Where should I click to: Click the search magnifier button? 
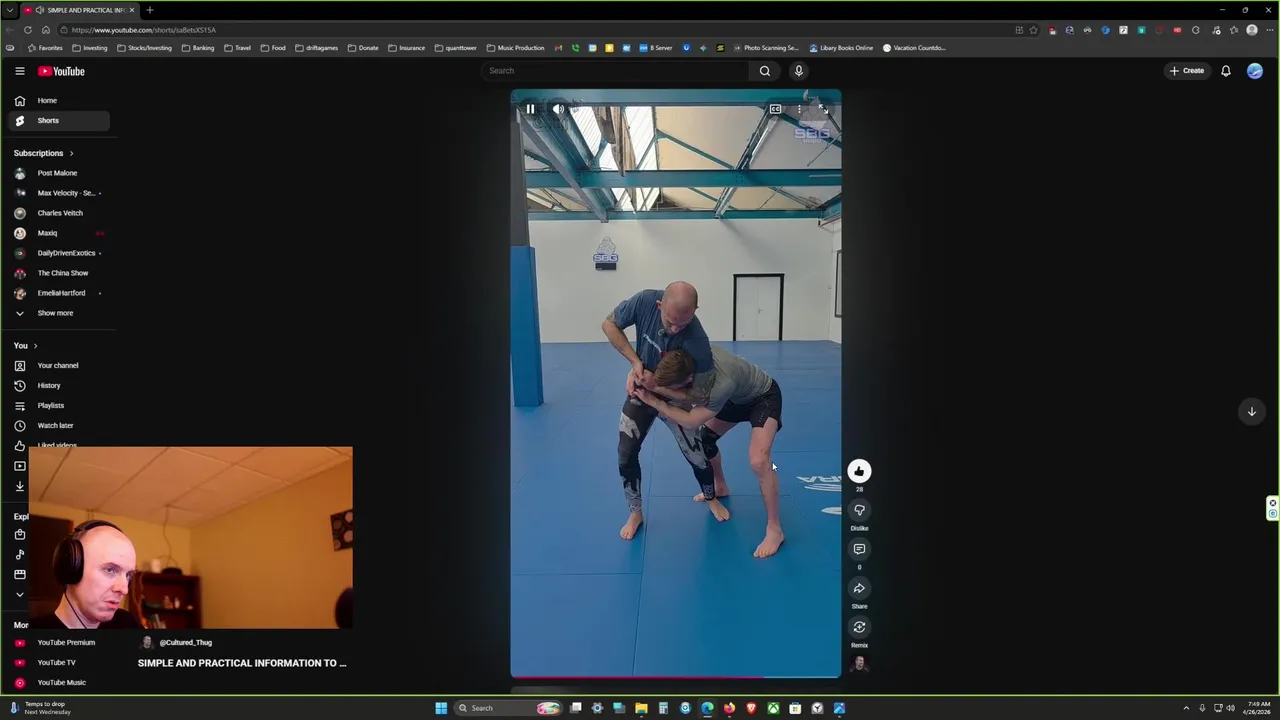(765, 71)
